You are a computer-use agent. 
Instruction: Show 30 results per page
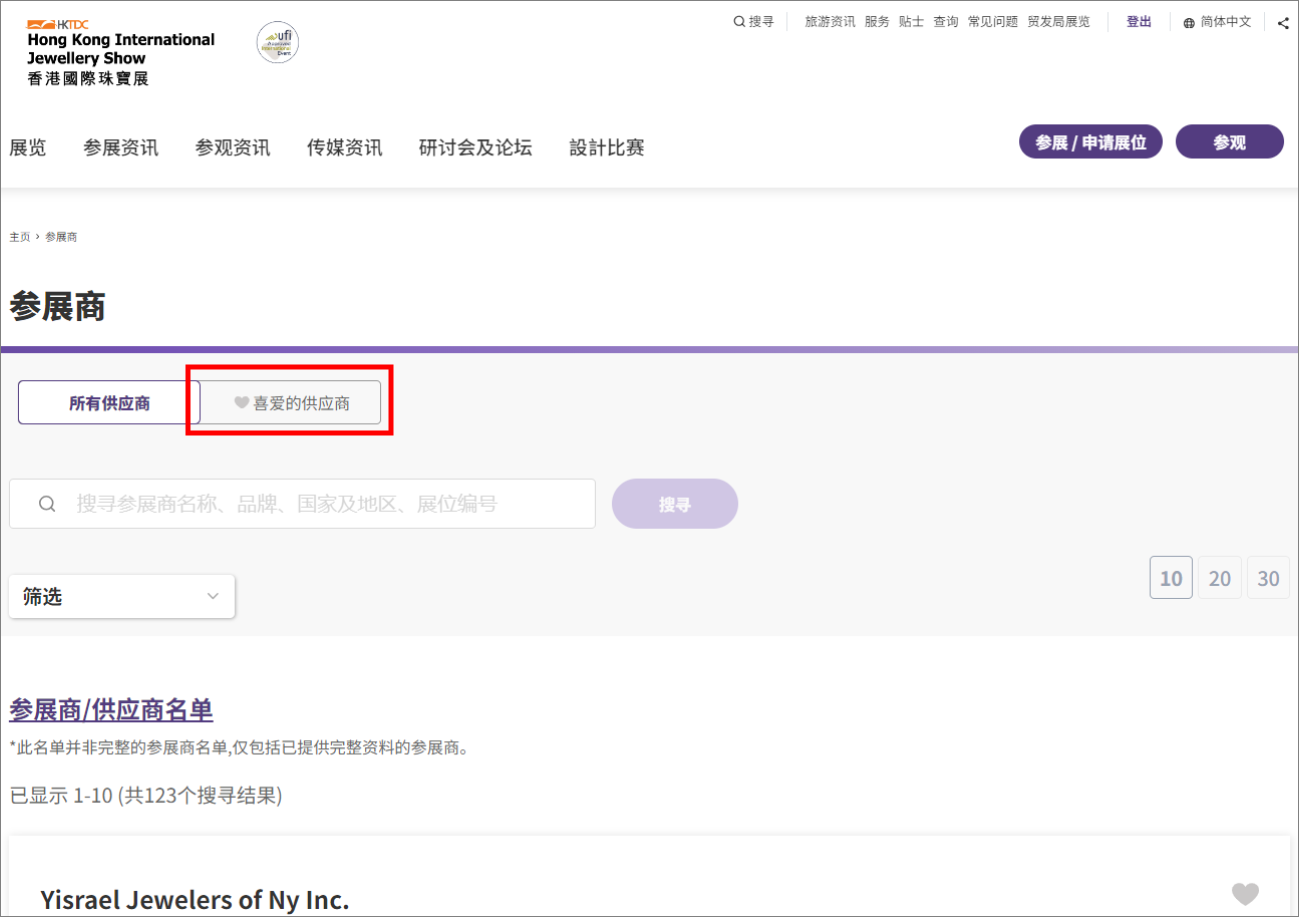(1268, 578)
